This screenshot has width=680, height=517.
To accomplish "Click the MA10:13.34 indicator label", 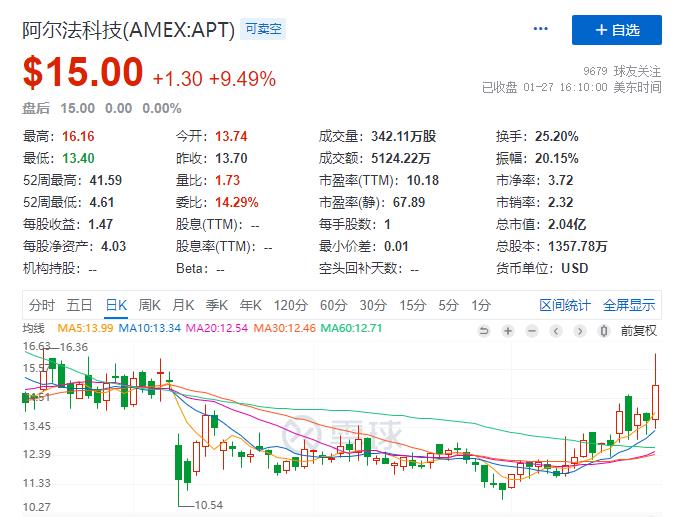I will [150, 328].
